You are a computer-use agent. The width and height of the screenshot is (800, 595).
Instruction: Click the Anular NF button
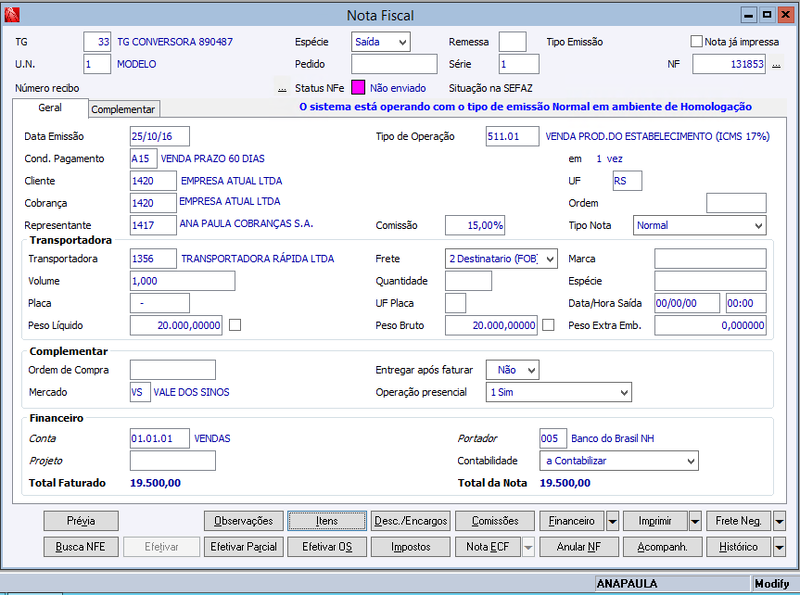point(579,547)
